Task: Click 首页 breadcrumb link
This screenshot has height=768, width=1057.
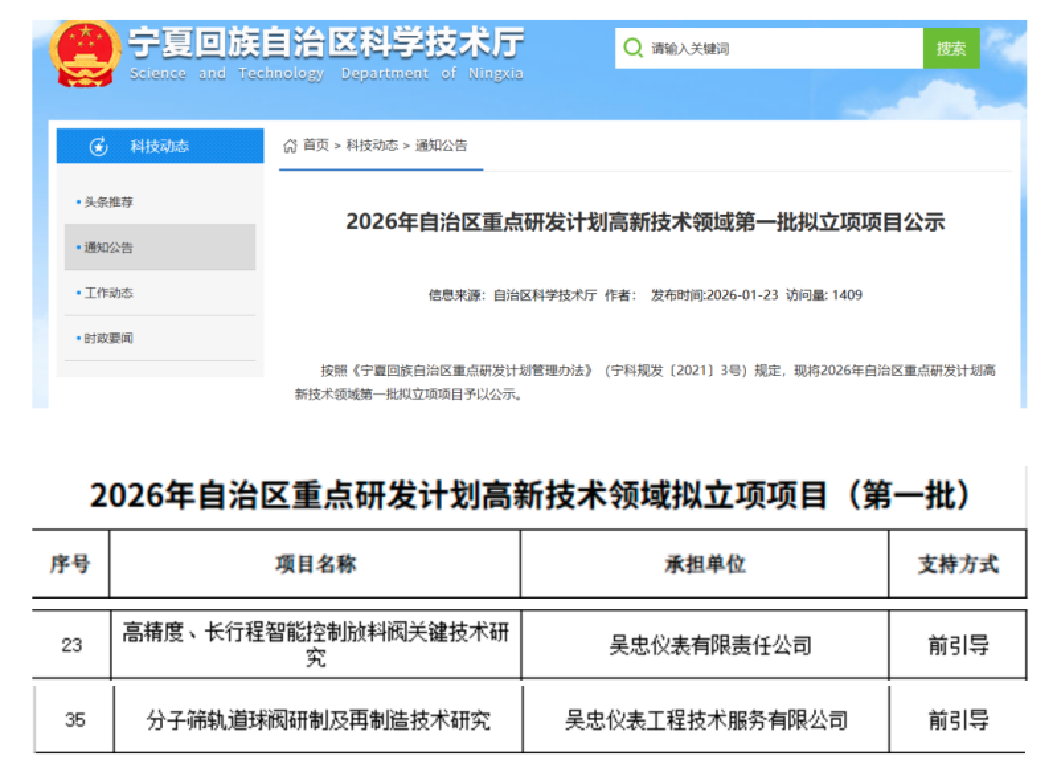Action: point(316,146)
